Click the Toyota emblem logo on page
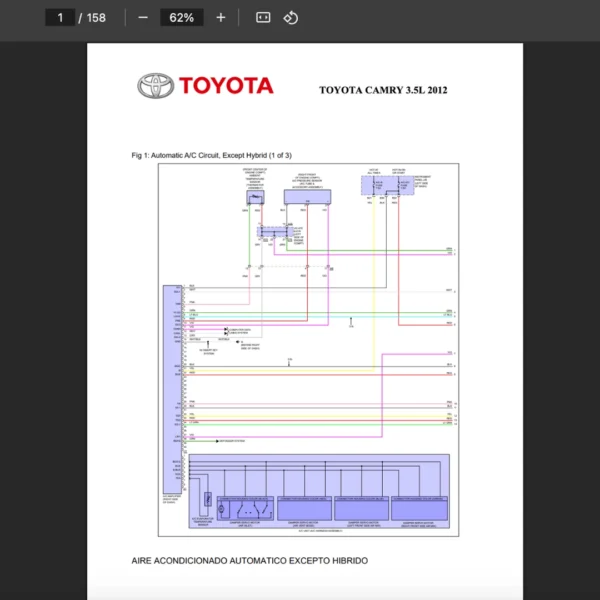 click(155, 86)
